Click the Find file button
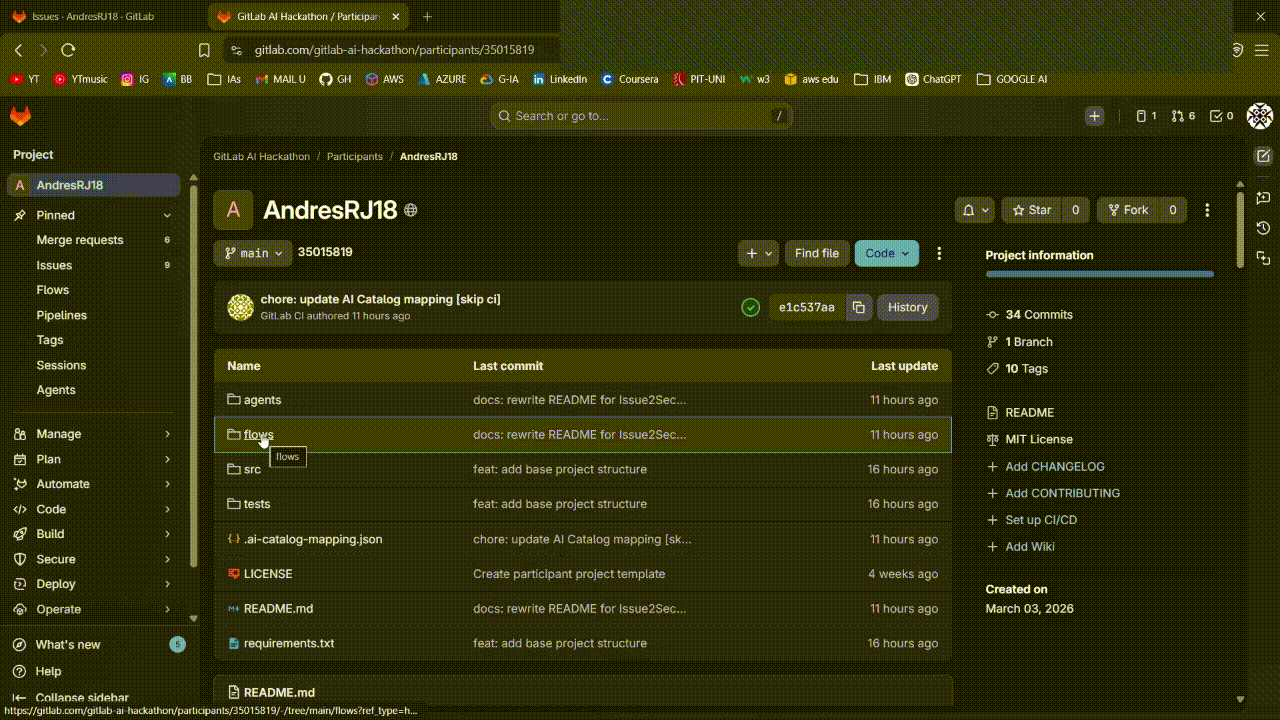1280x720 pixels. (x=817, y=253)
